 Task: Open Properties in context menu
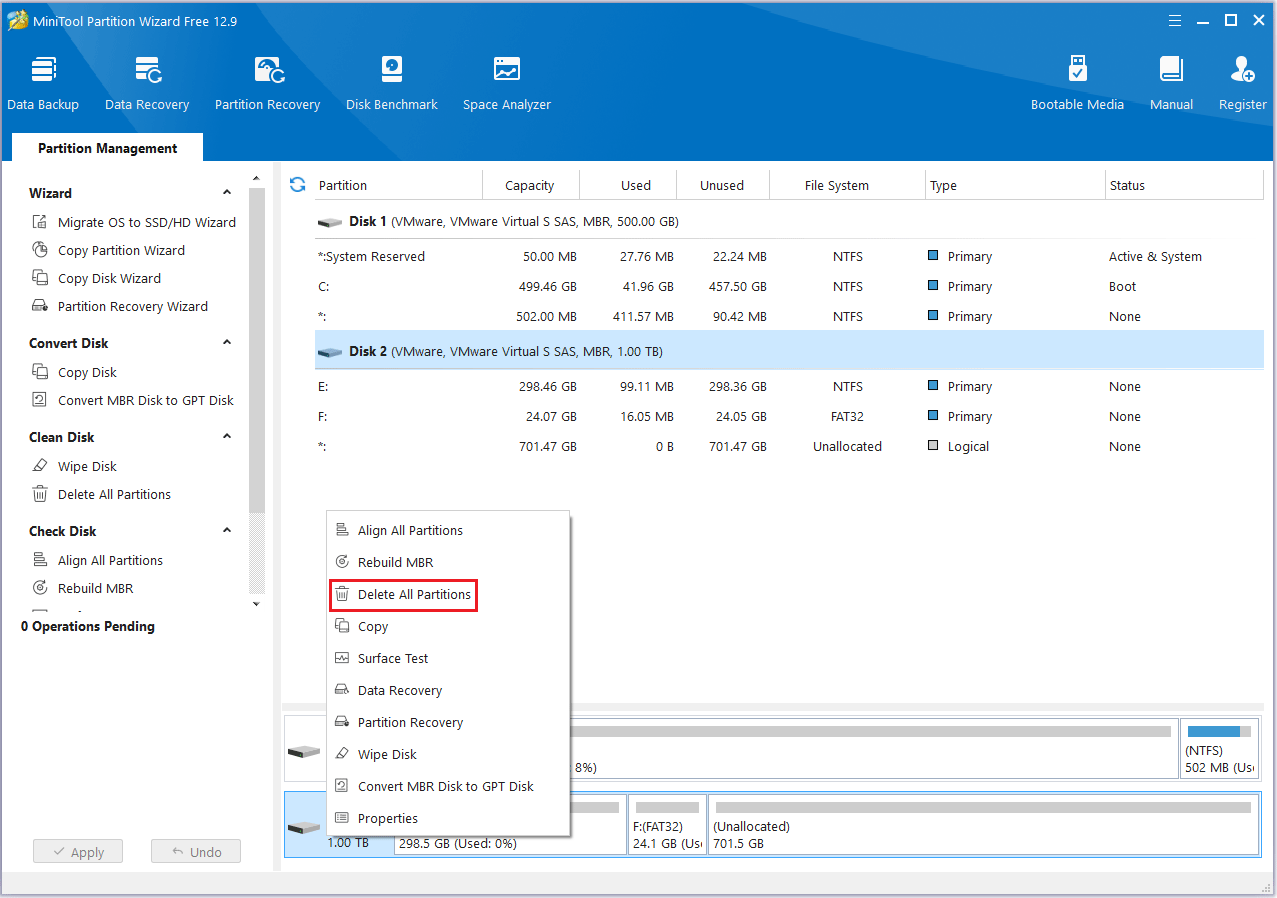448,818
